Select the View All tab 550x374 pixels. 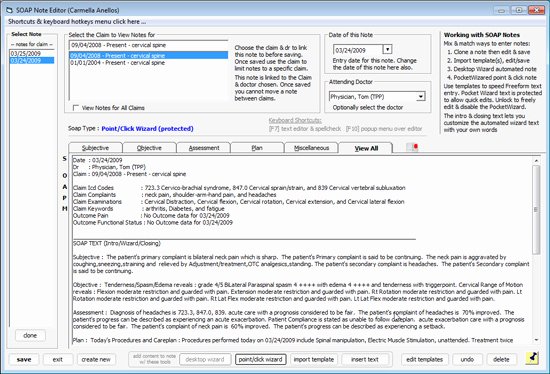tap(366, 148)
